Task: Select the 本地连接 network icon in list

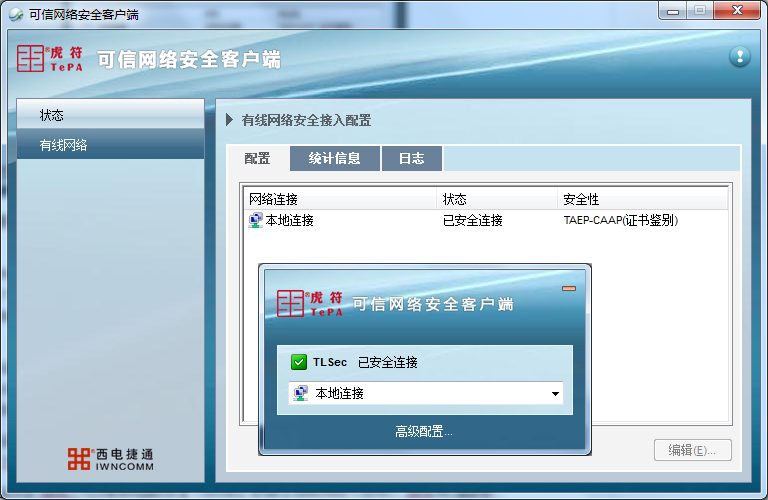Action: [x=256, y=220]
